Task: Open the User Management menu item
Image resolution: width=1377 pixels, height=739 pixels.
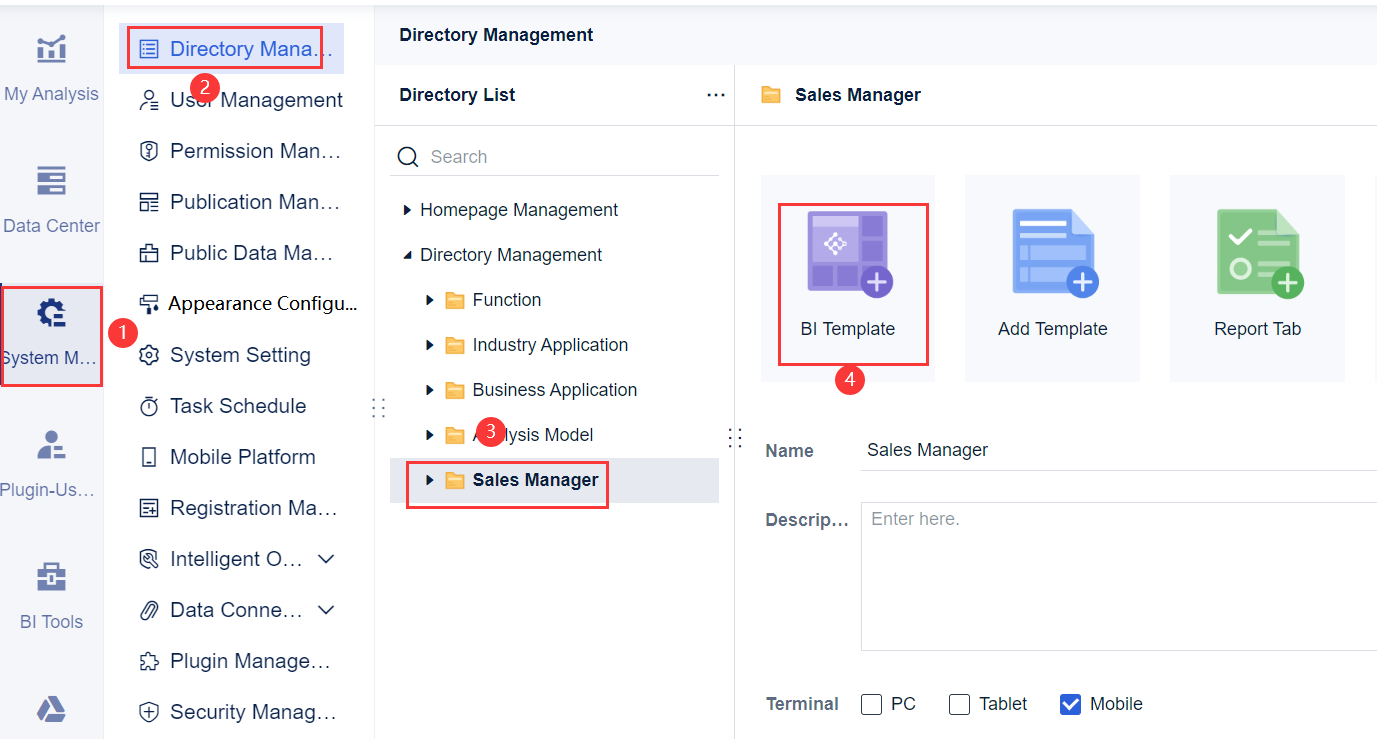Action: [255, 99]
